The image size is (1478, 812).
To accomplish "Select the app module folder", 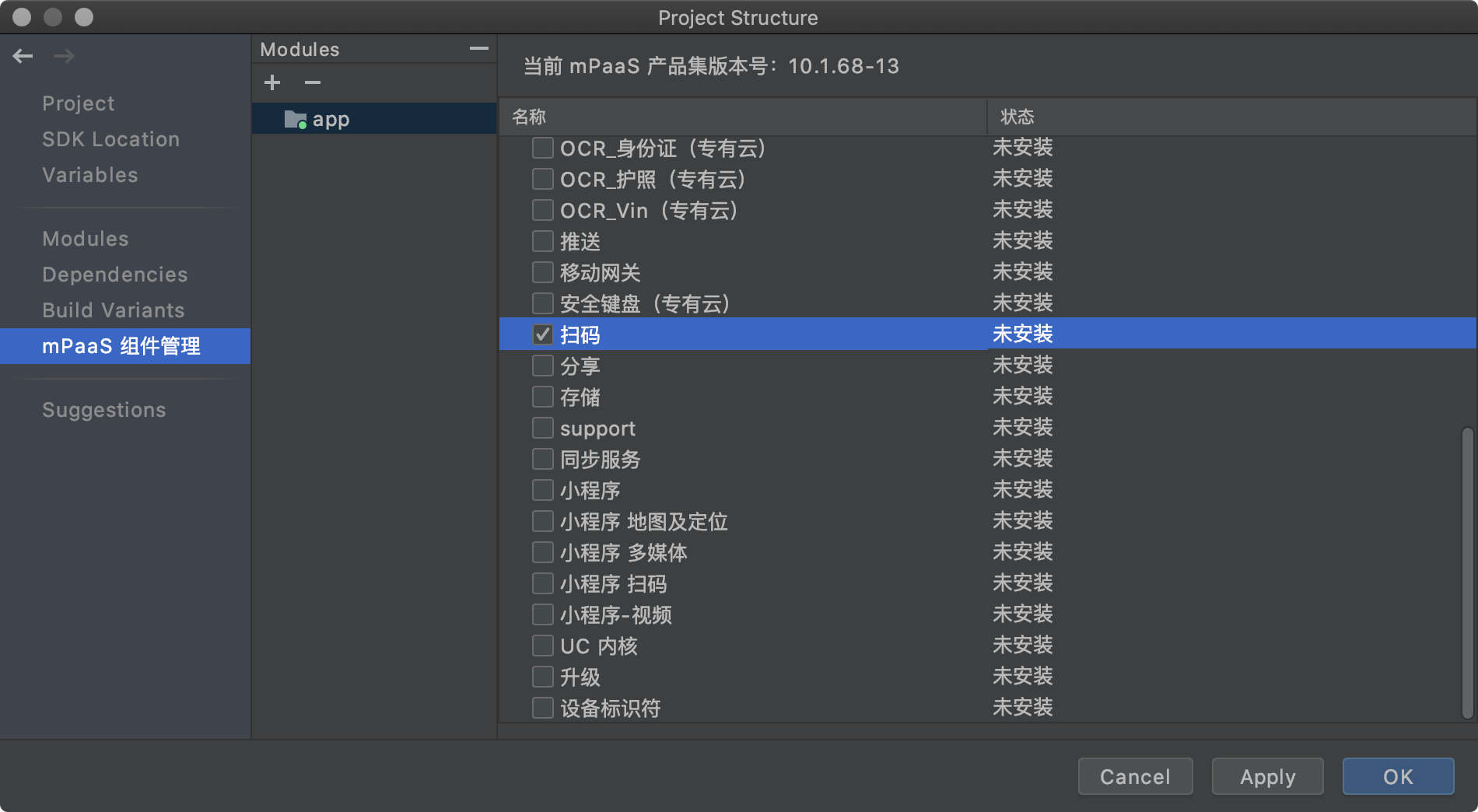I will pos(374,119).
